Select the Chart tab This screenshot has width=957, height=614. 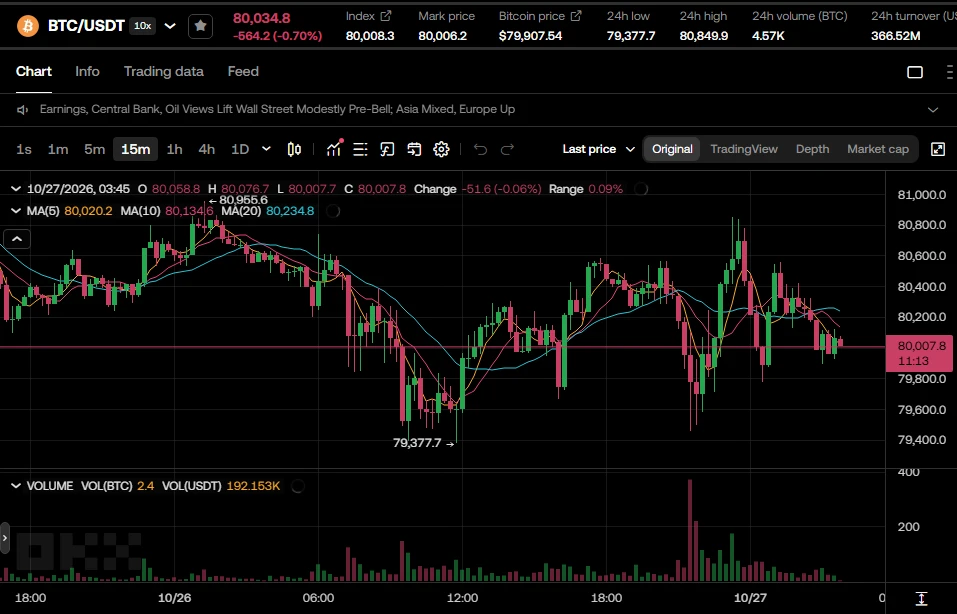(x=34, y=72)
